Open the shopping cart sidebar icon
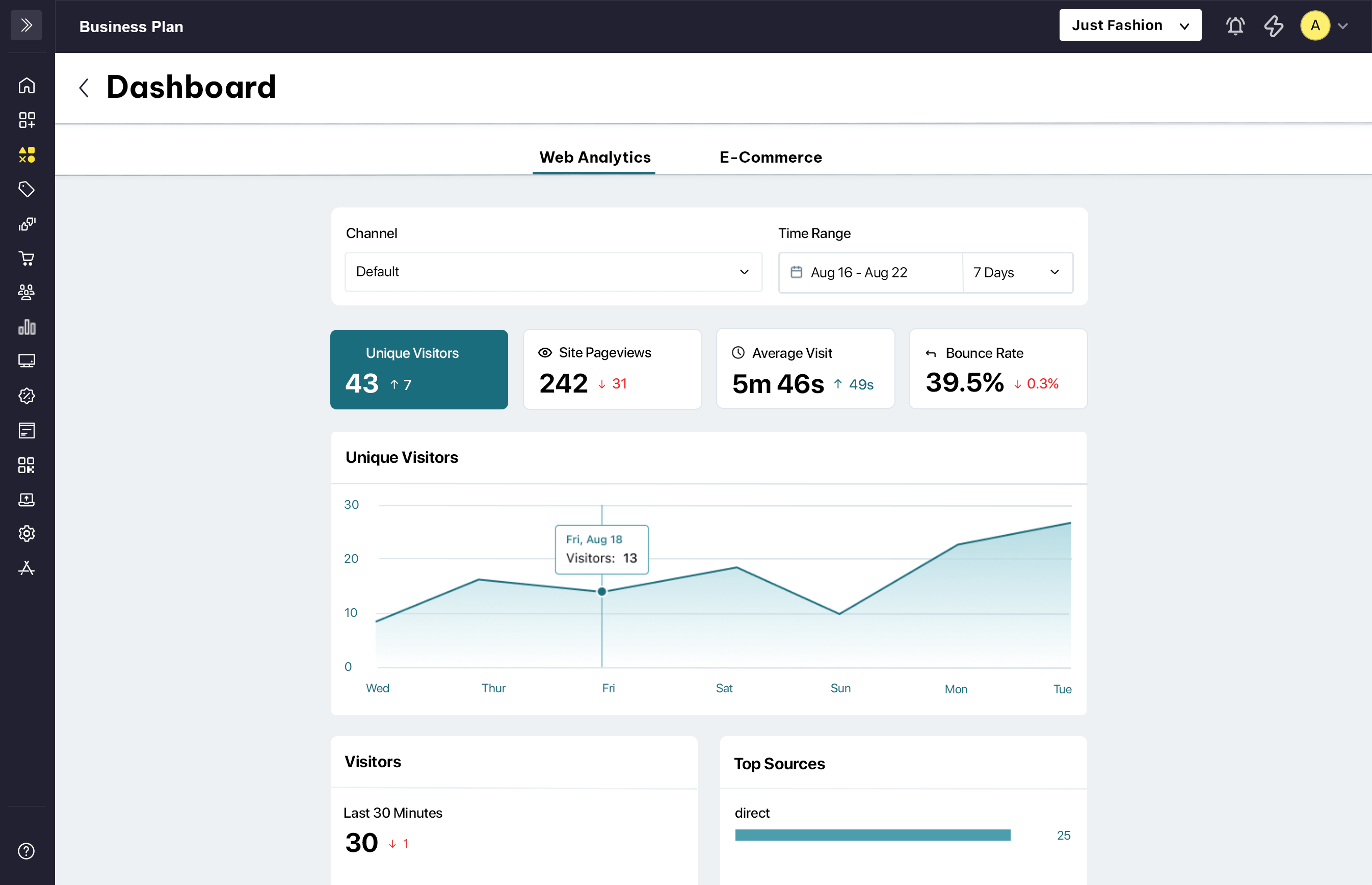1372x885 pixels. click(27, 258)
